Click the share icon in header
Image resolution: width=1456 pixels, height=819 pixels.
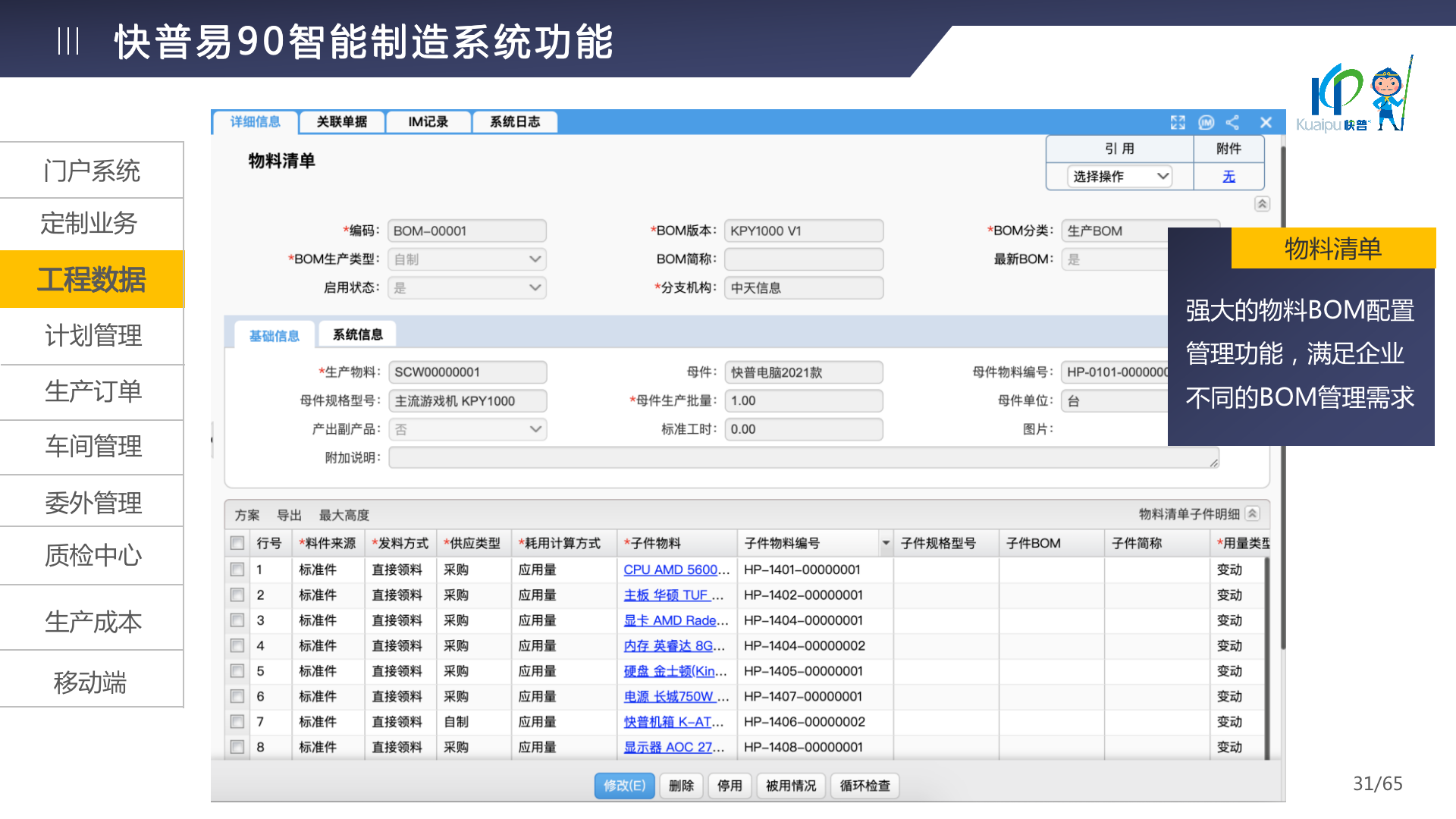pos(1233,123)
